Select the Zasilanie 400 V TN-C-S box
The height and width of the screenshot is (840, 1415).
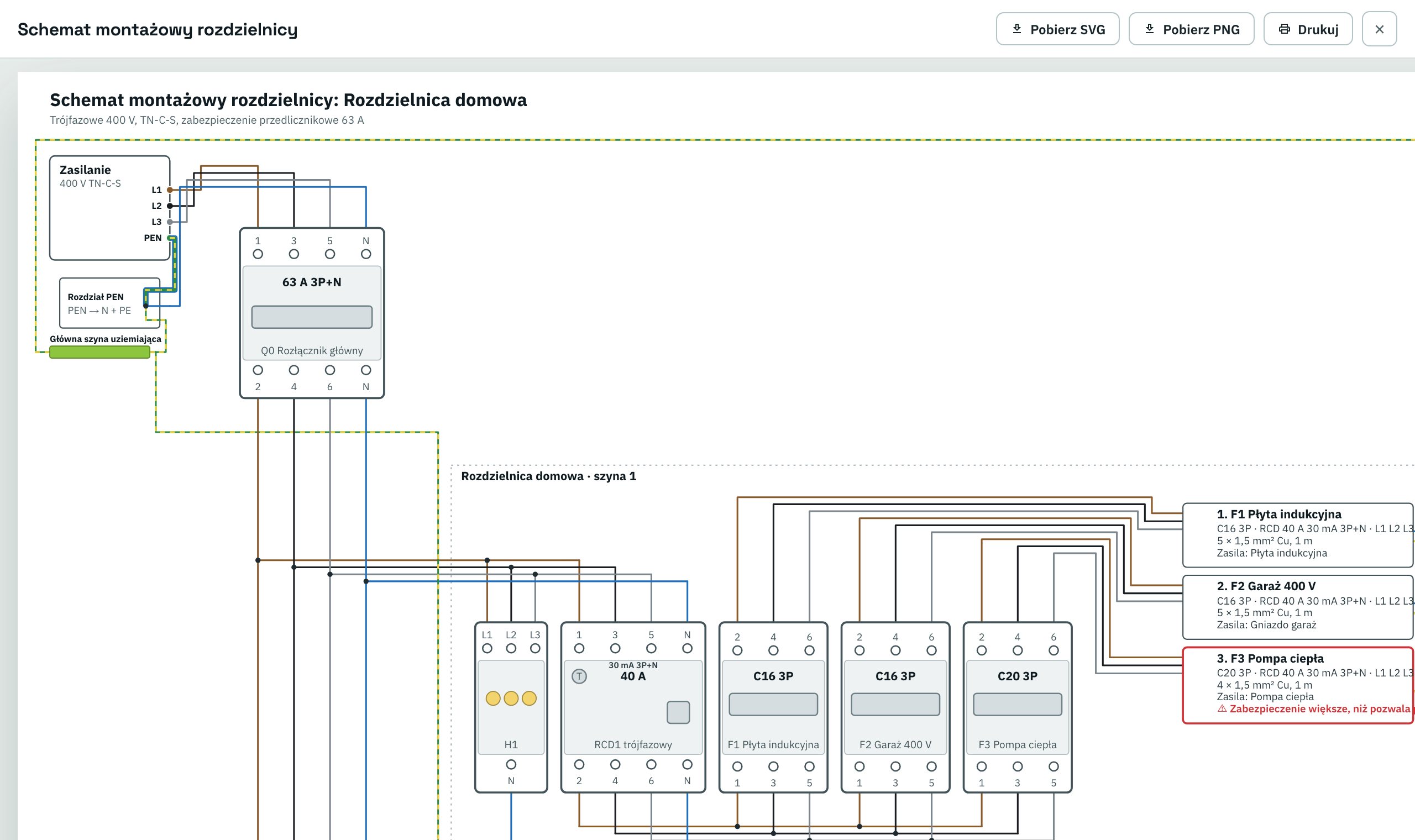[x=109, y=208]
